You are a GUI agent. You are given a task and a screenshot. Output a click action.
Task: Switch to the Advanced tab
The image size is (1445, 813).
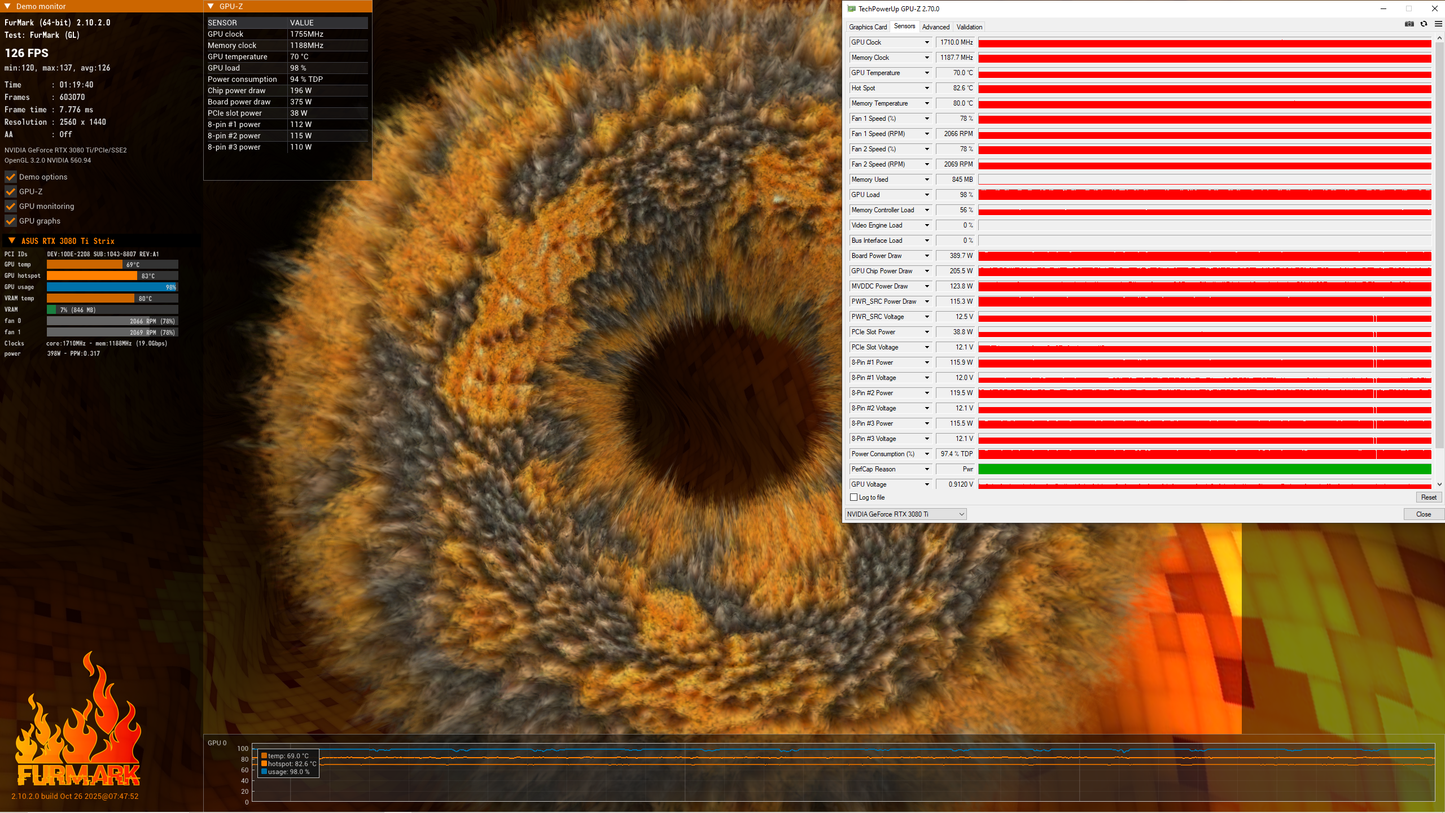[936, 27]
